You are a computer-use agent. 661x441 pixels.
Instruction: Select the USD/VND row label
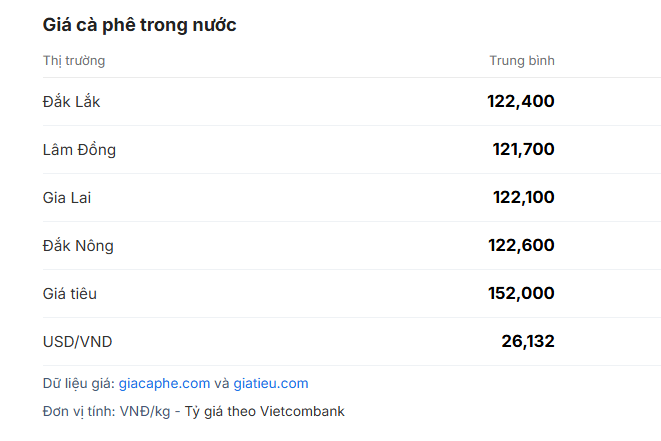[x=78, y=342]
